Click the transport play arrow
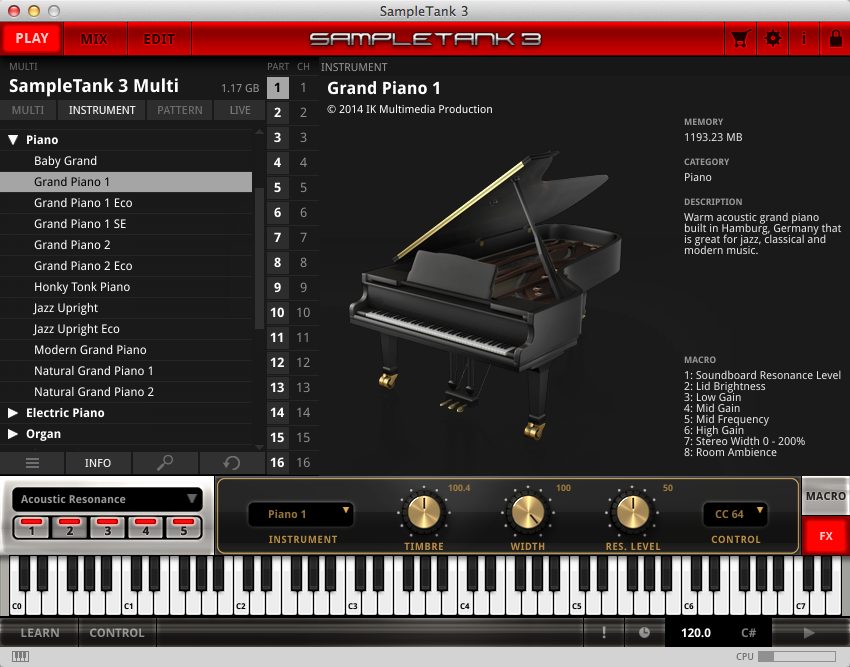The width and height of the screenshot is (850, 667). click(x=809, y=632)
